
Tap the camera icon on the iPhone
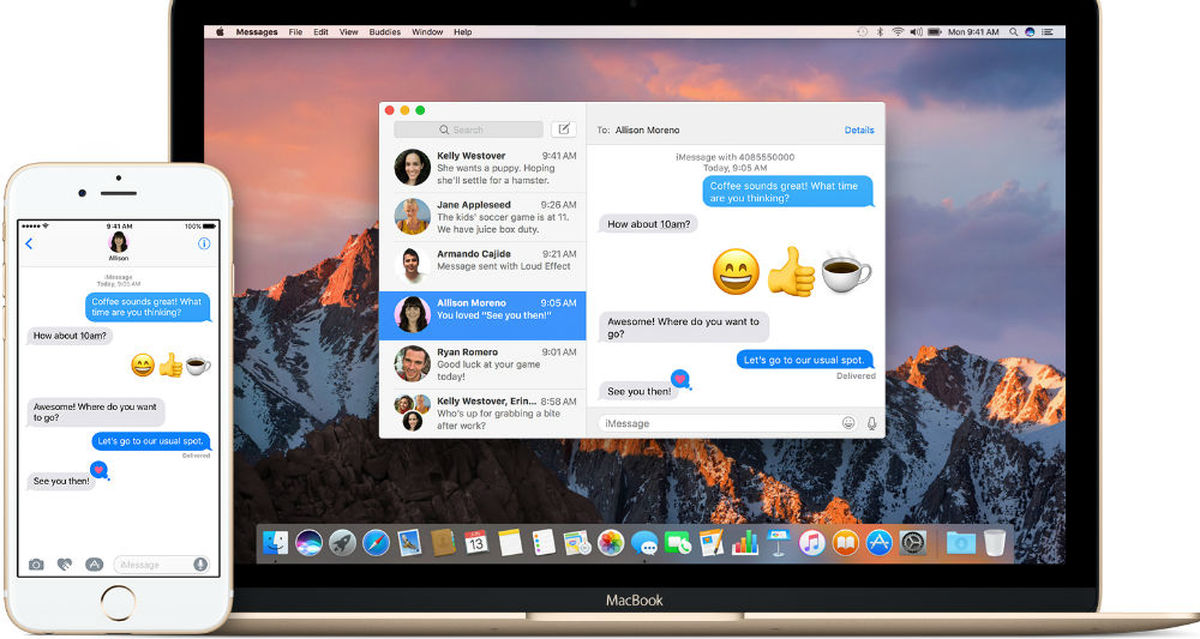tap(37, 564)
